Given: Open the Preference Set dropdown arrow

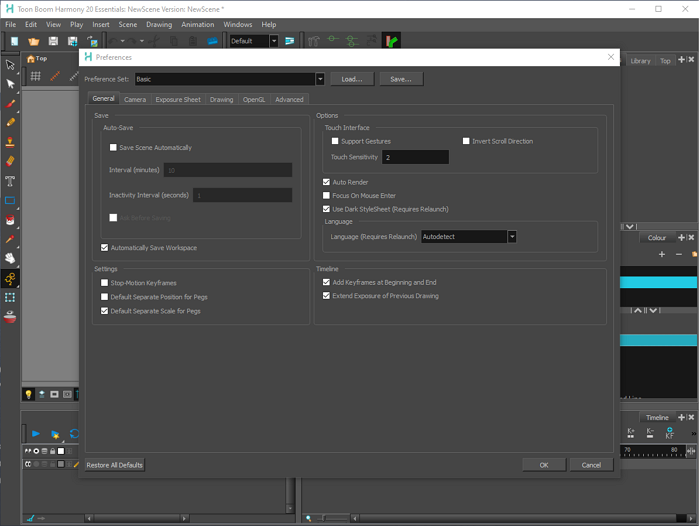Looking at the screenshot, I should click(320, 79).
